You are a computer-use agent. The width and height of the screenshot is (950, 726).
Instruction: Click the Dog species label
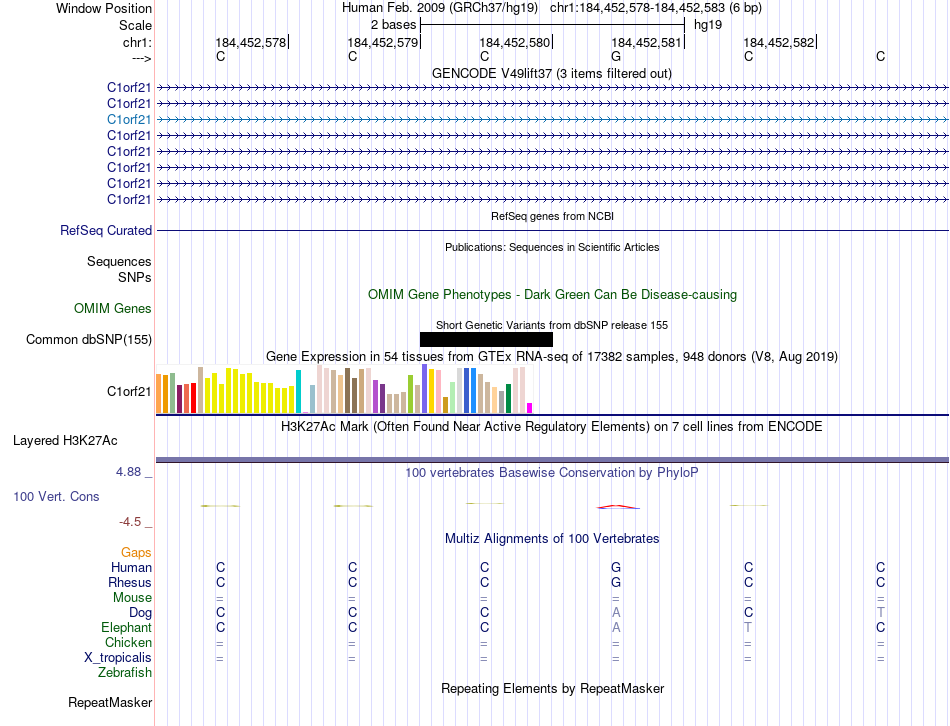(x=141, y=613)
